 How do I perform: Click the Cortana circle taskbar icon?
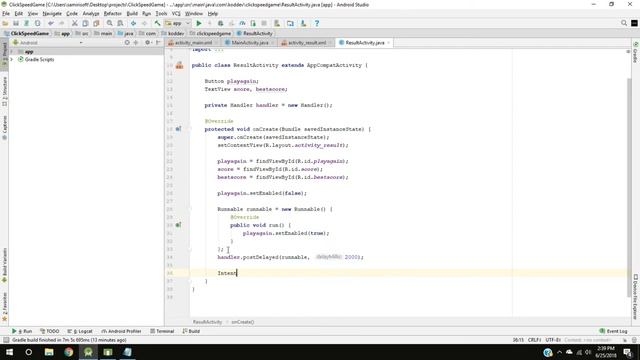(x=29, y=352)
